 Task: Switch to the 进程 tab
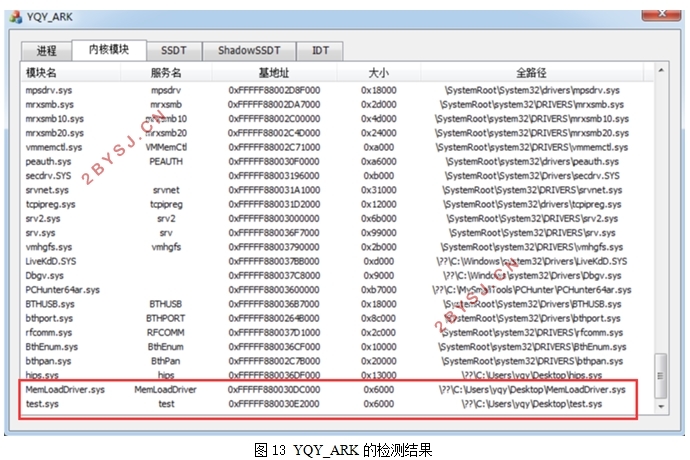click(x=46, y=51)
